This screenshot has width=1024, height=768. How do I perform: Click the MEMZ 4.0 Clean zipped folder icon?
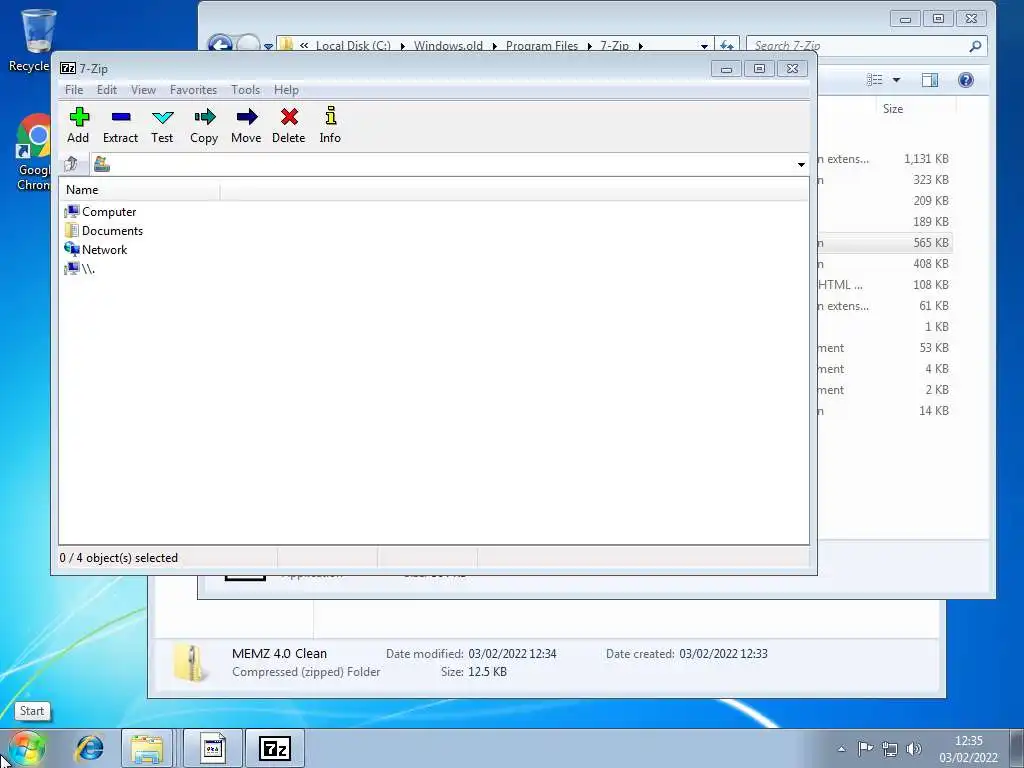(x=189, y=662)
